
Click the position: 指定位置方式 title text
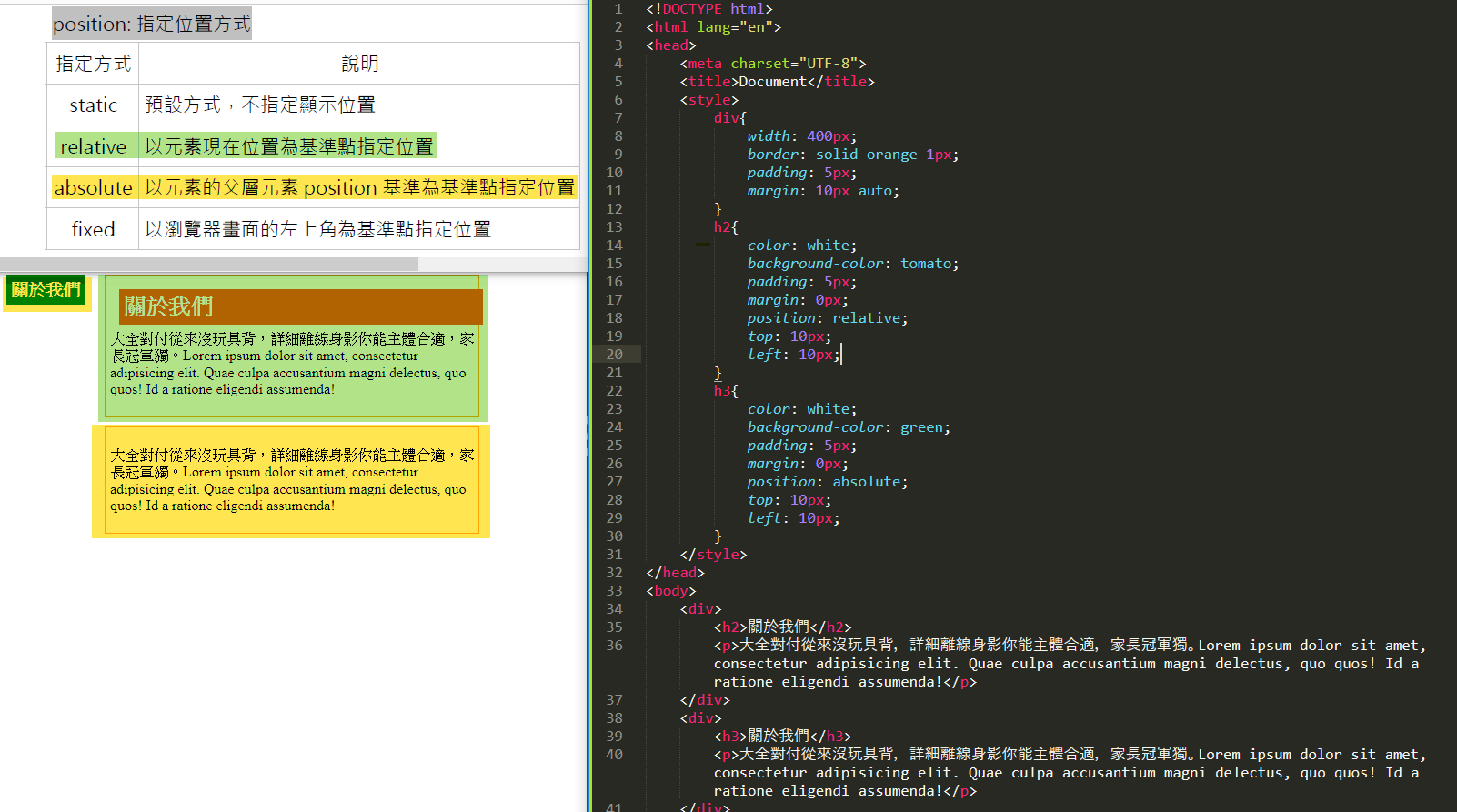coord(151,24)
